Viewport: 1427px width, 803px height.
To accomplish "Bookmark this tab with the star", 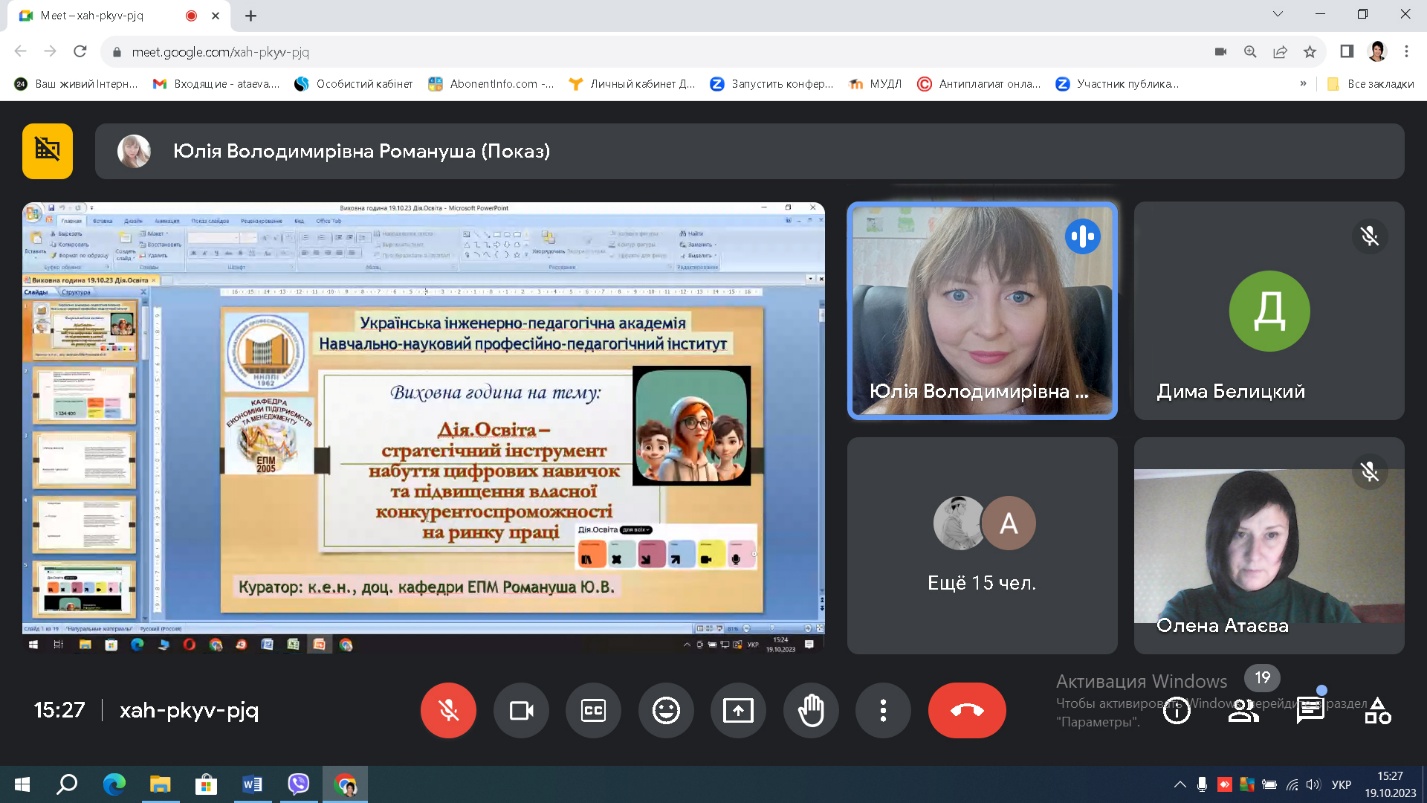I will [1310, 52].
